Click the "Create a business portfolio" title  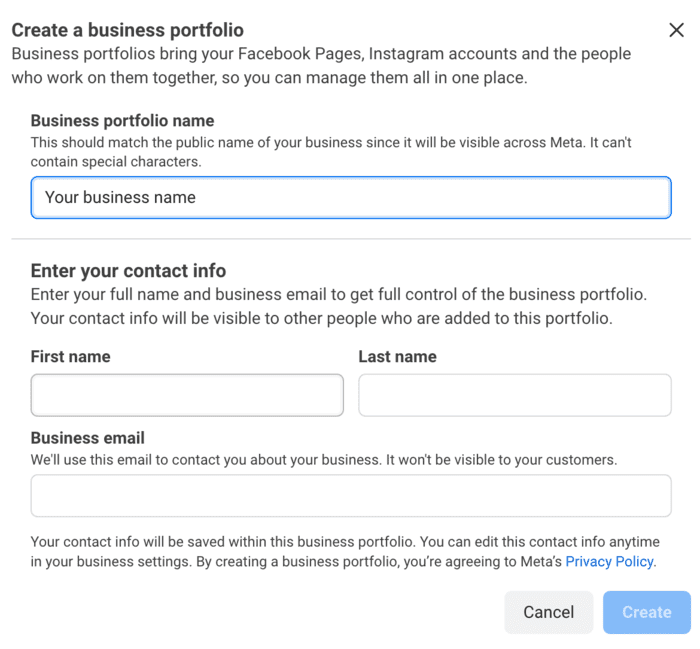pos(127,30)
